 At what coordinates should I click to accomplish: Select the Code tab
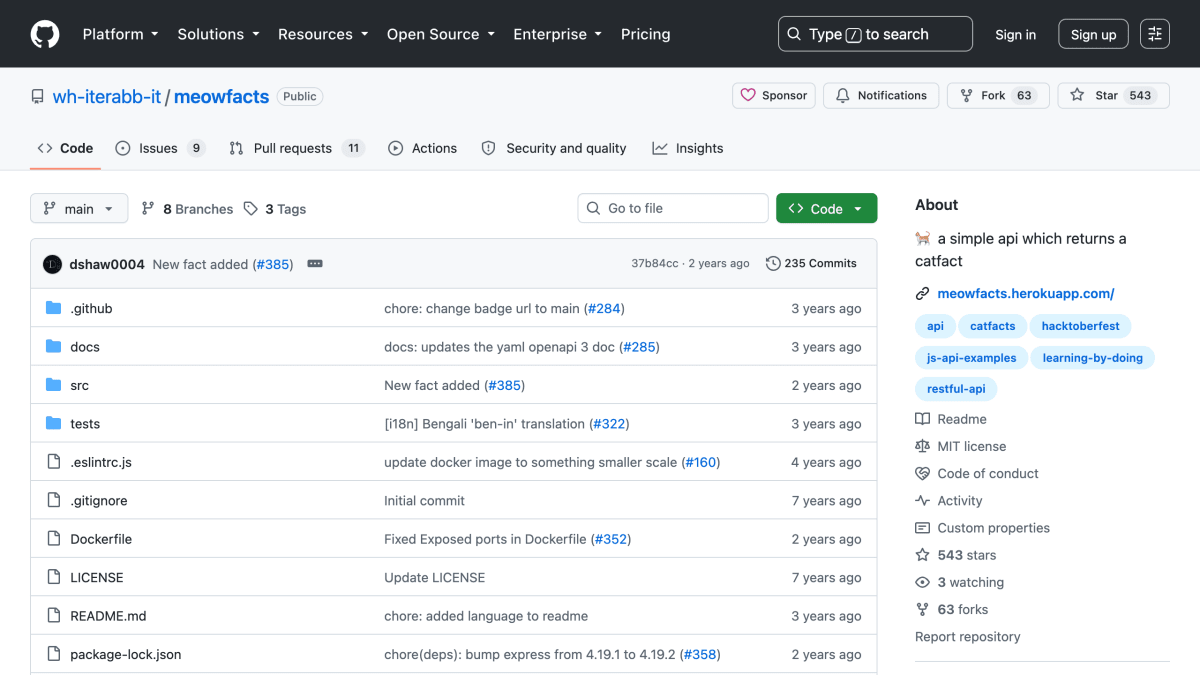65,148
